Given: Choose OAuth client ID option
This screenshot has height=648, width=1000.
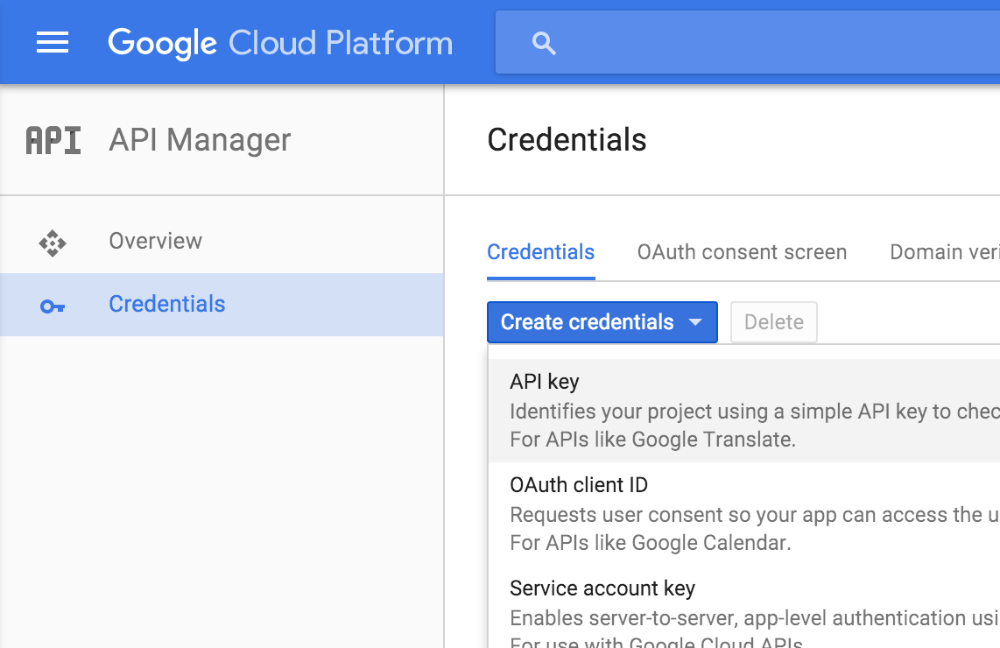Looking at the screenshot, I should coord(744,513).
